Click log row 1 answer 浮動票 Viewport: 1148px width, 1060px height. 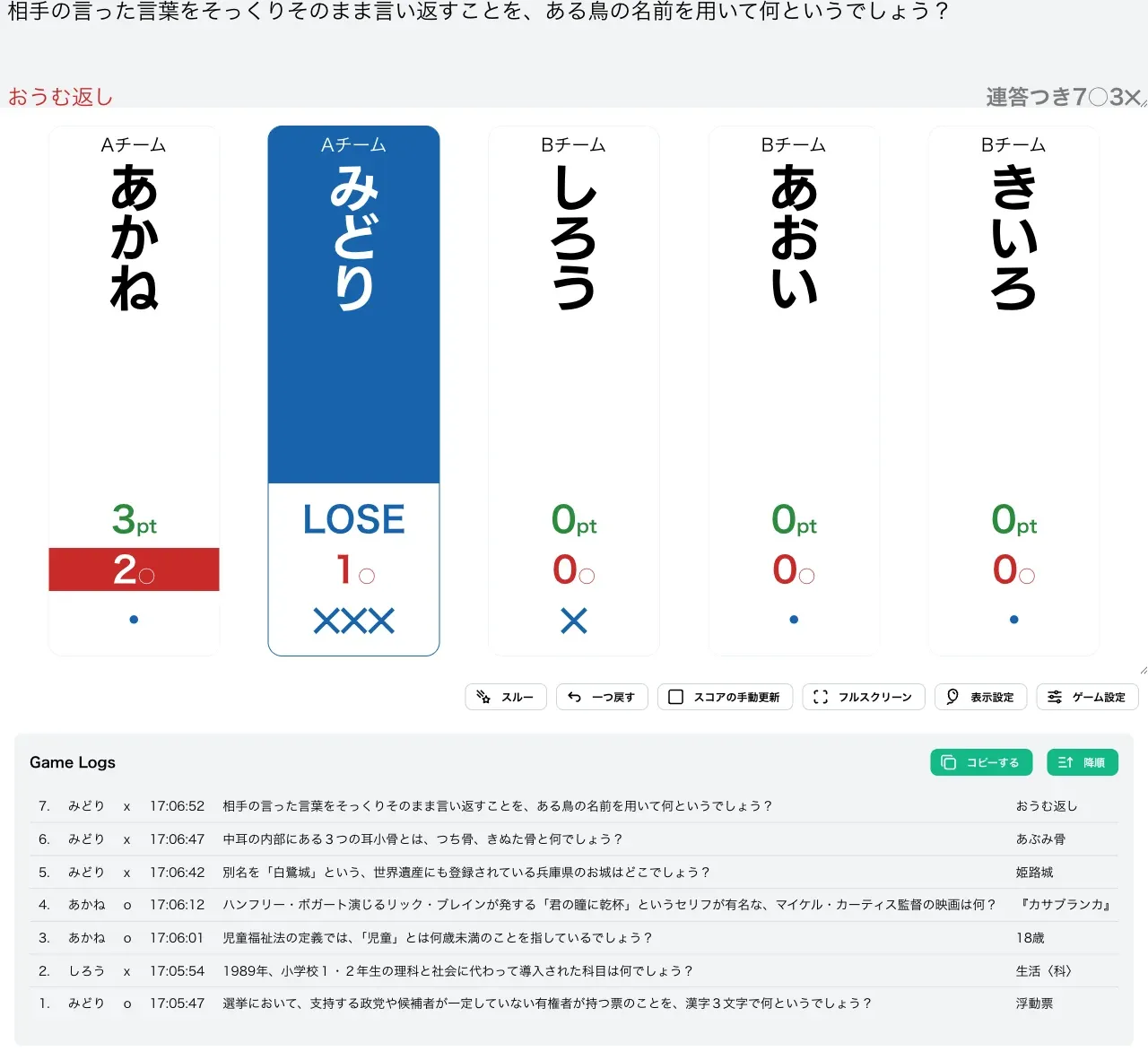click(x=1034, y=1004)
